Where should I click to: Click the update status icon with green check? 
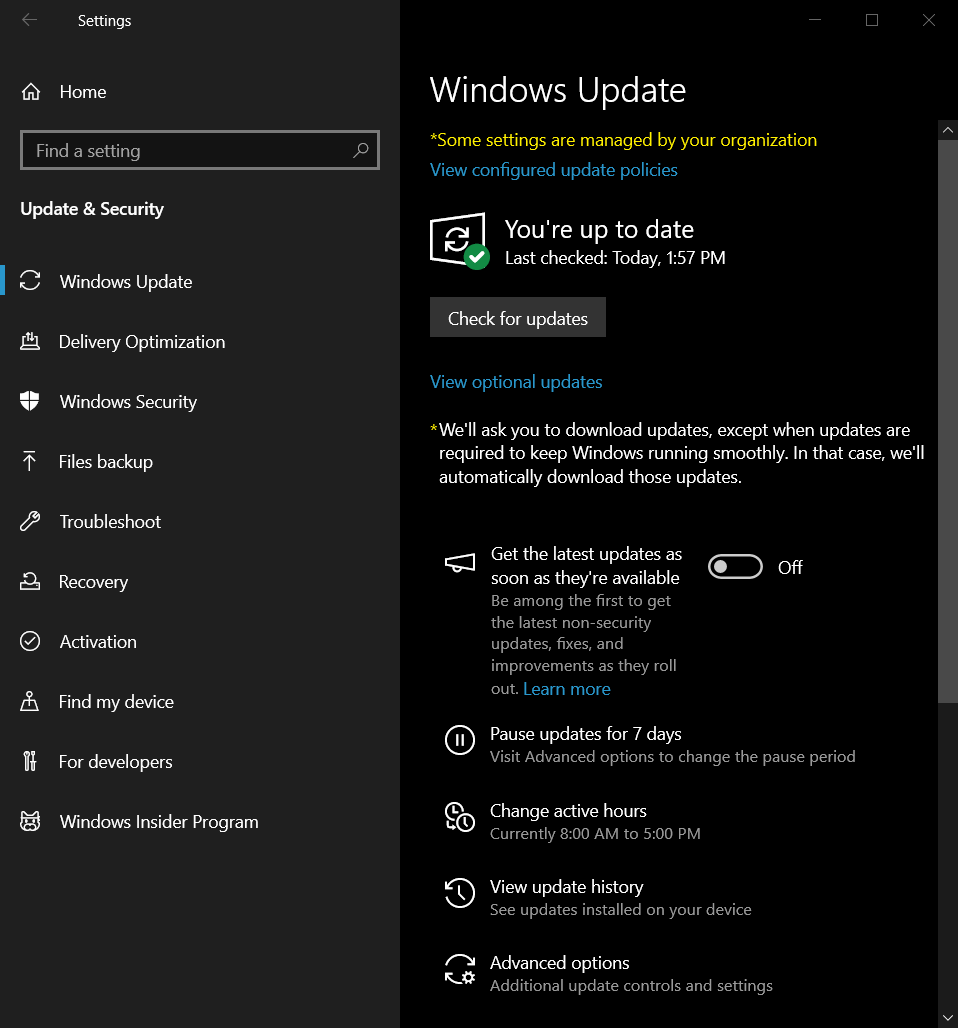tap(459, 241)
